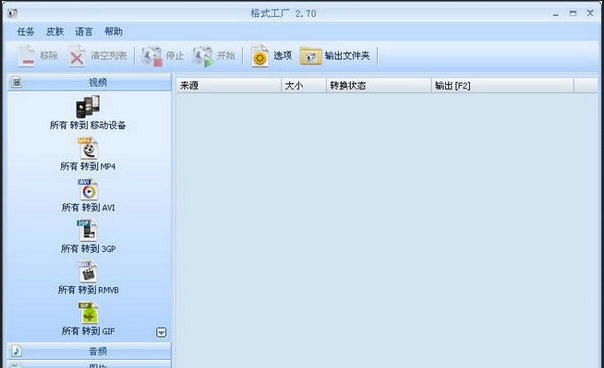
Task: Open the 帮助 (Help) menu
Action: [114, 32]
